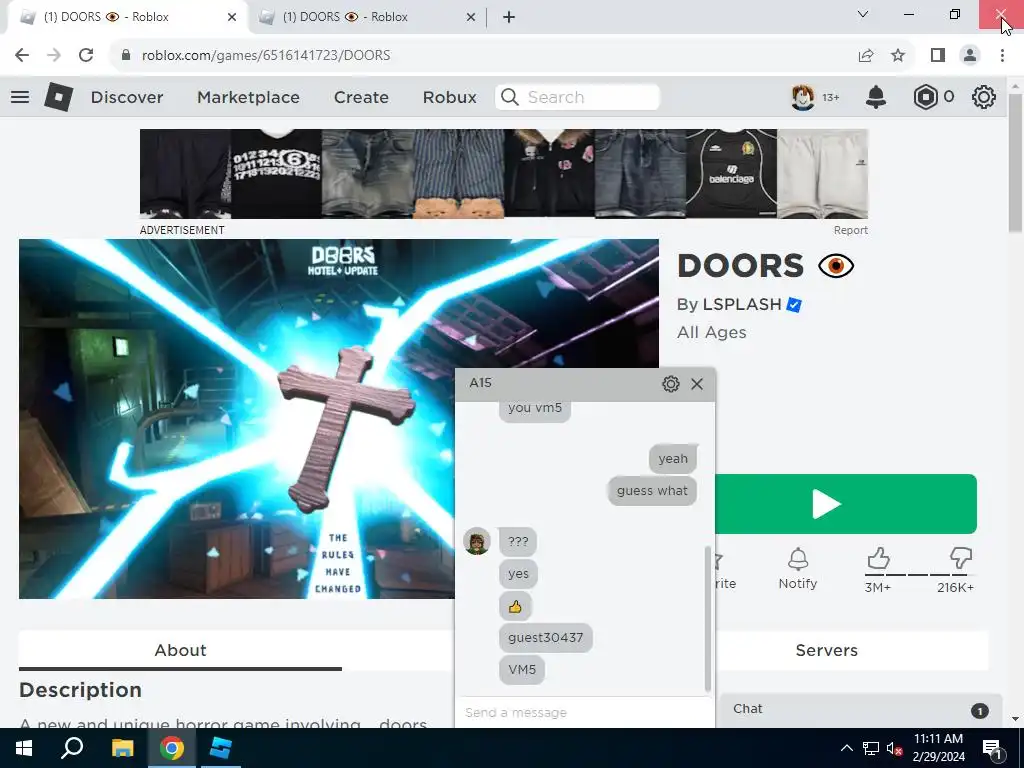Click the Roblox logo home icon
This screenshot has width=1024, height=768.
(x=58, y=97)
